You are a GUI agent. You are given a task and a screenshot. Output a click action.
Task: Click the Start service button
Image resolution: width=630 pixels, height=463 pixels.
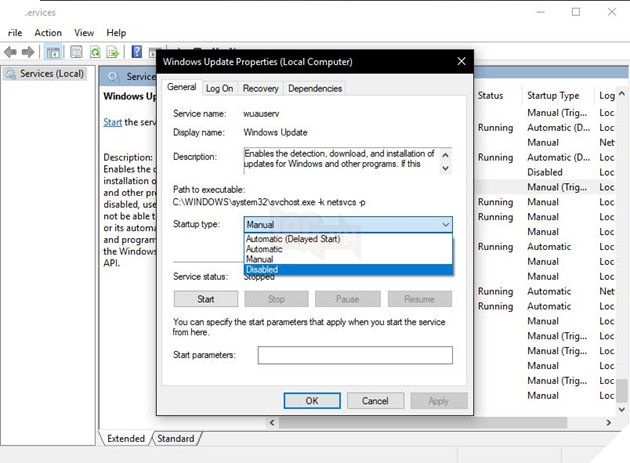pos(206,299)
